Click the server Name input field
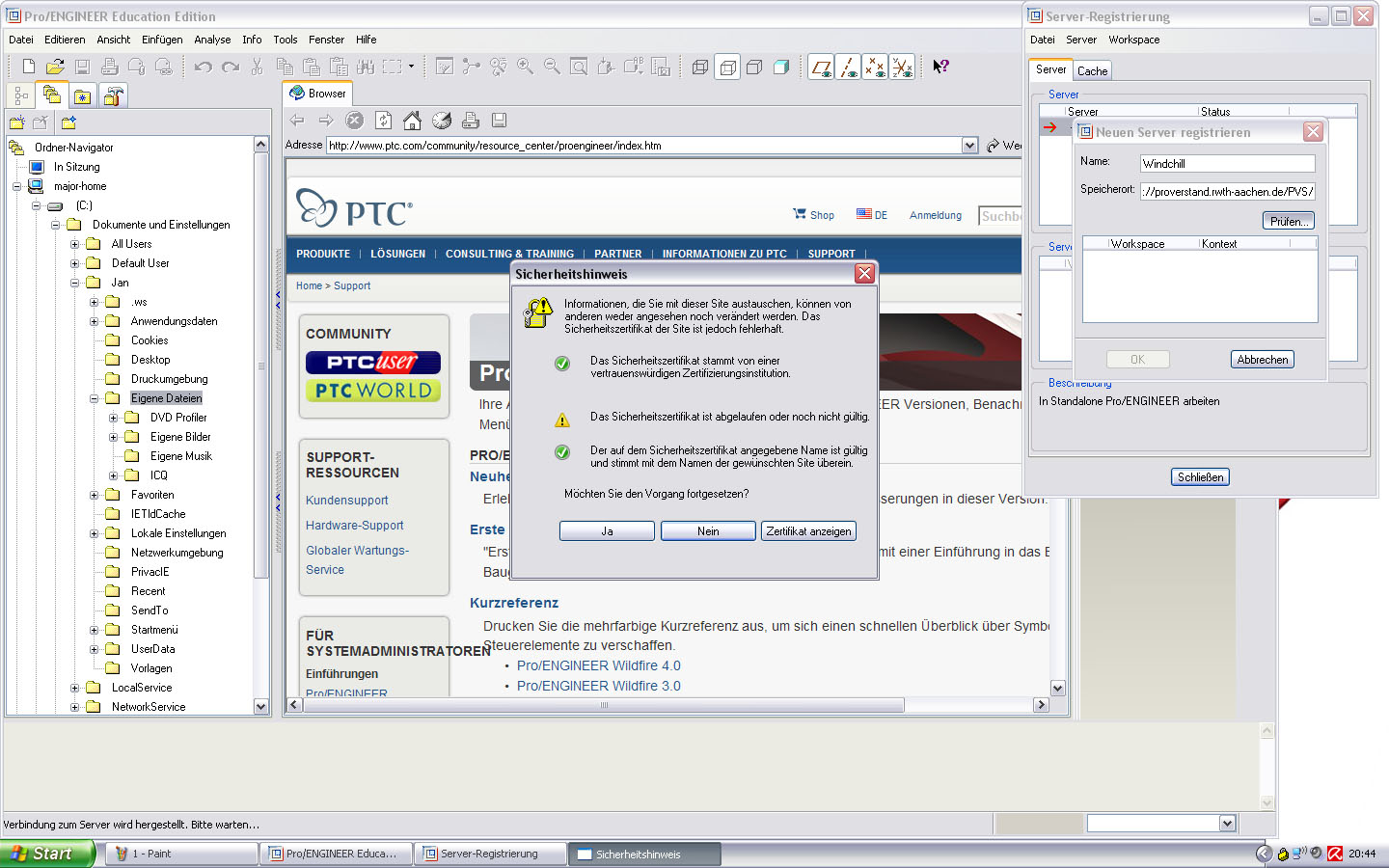Viewport: 1389px width, 868px height. tap(1227, 164)
